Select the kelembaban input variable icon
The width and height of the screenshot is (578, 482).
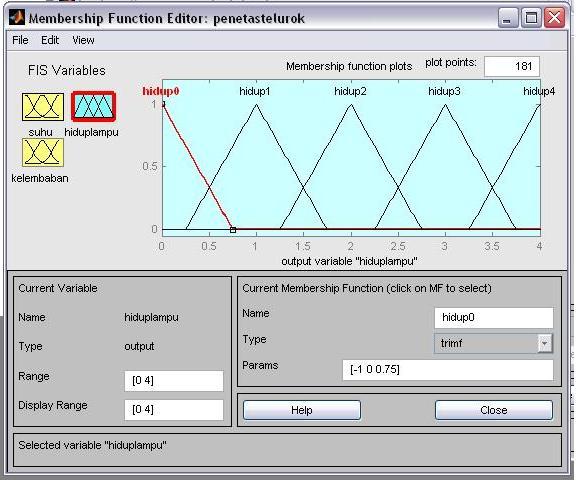[43, 153]
